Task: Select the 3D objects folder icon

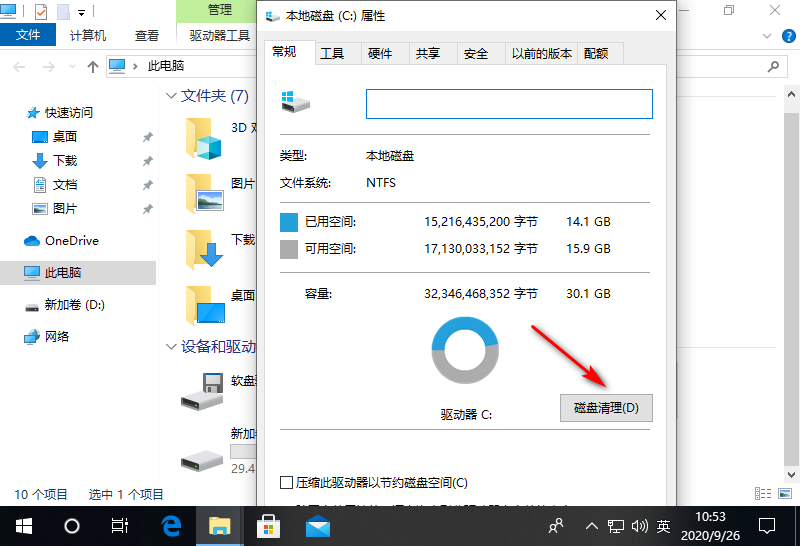Action: coord(204,138)
